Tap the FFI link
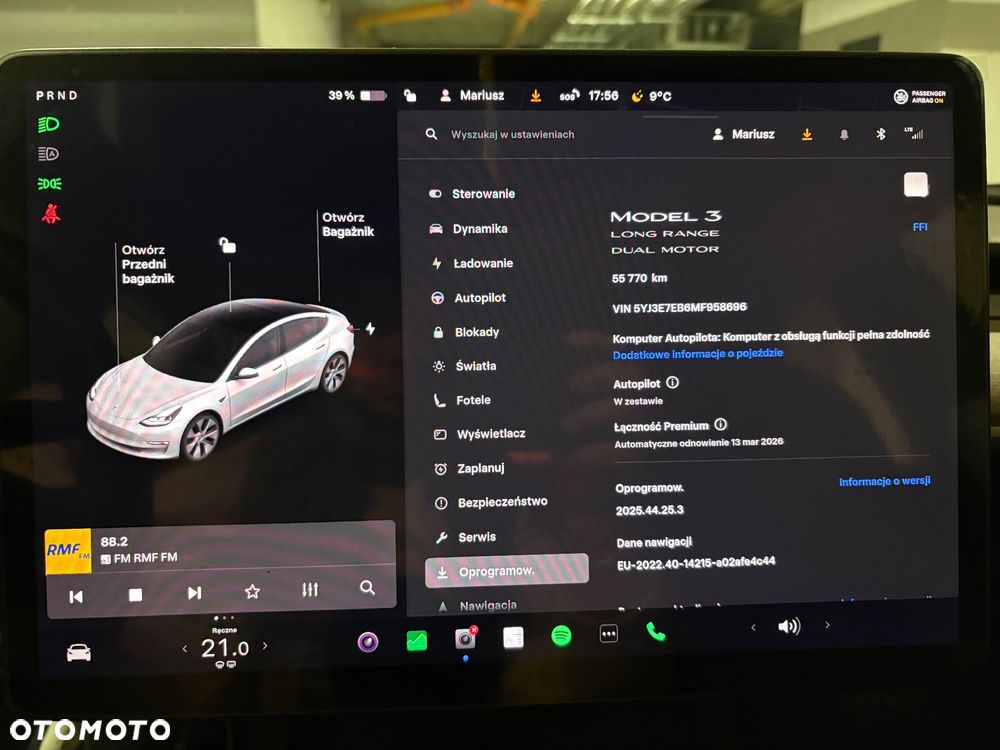 point(920,227)
